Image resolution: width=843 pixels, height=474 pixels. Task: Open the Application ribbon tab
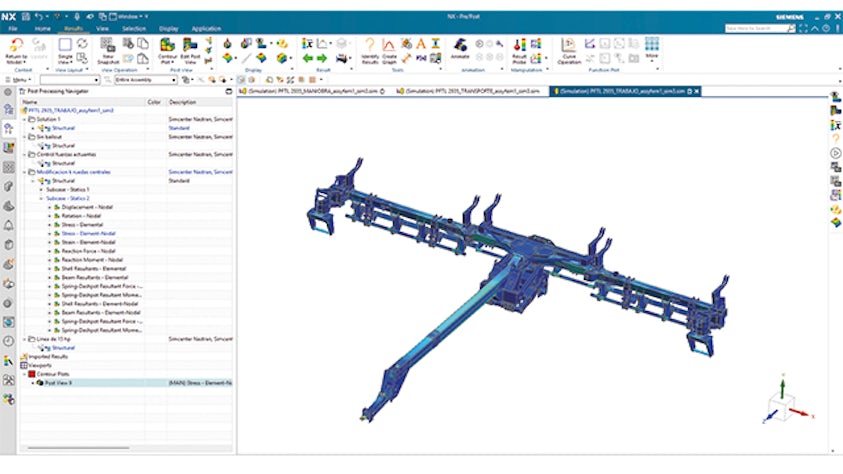click(206, 29)
